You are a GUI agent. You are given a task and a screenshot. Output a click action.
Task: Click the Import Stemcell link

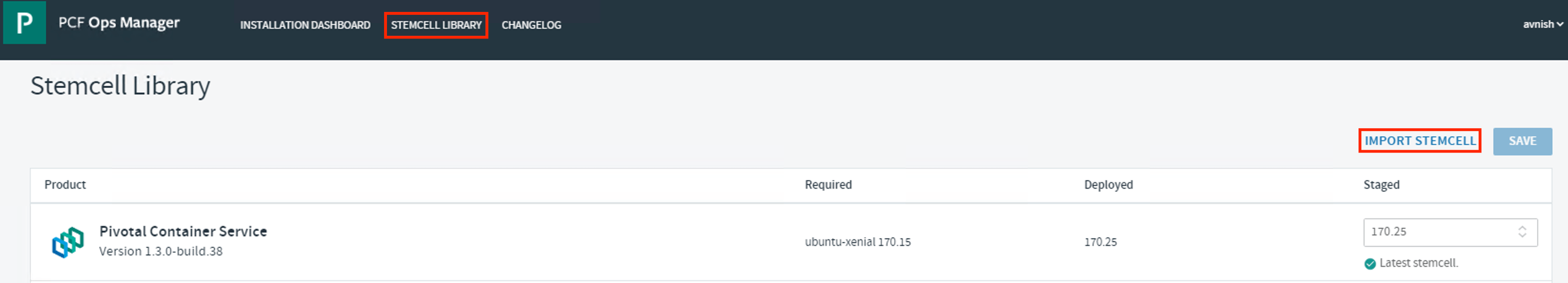[1420, 141]
